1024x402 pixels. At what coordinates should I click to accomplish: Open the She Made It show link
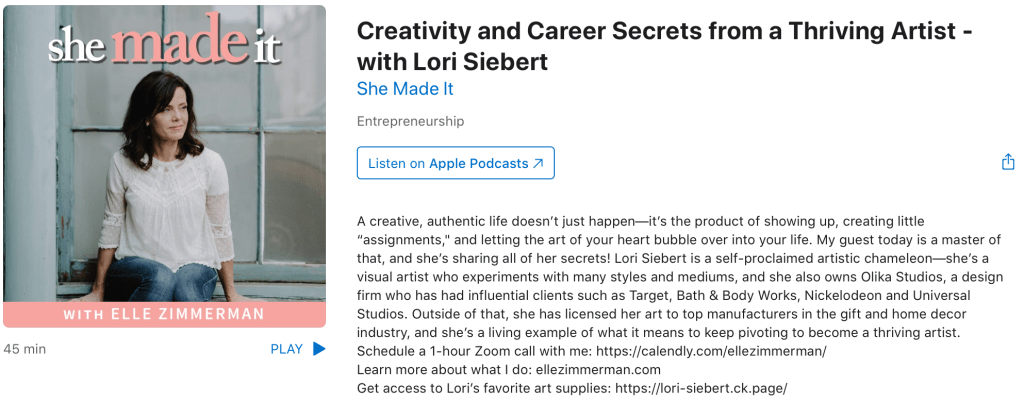coord(405,89)
